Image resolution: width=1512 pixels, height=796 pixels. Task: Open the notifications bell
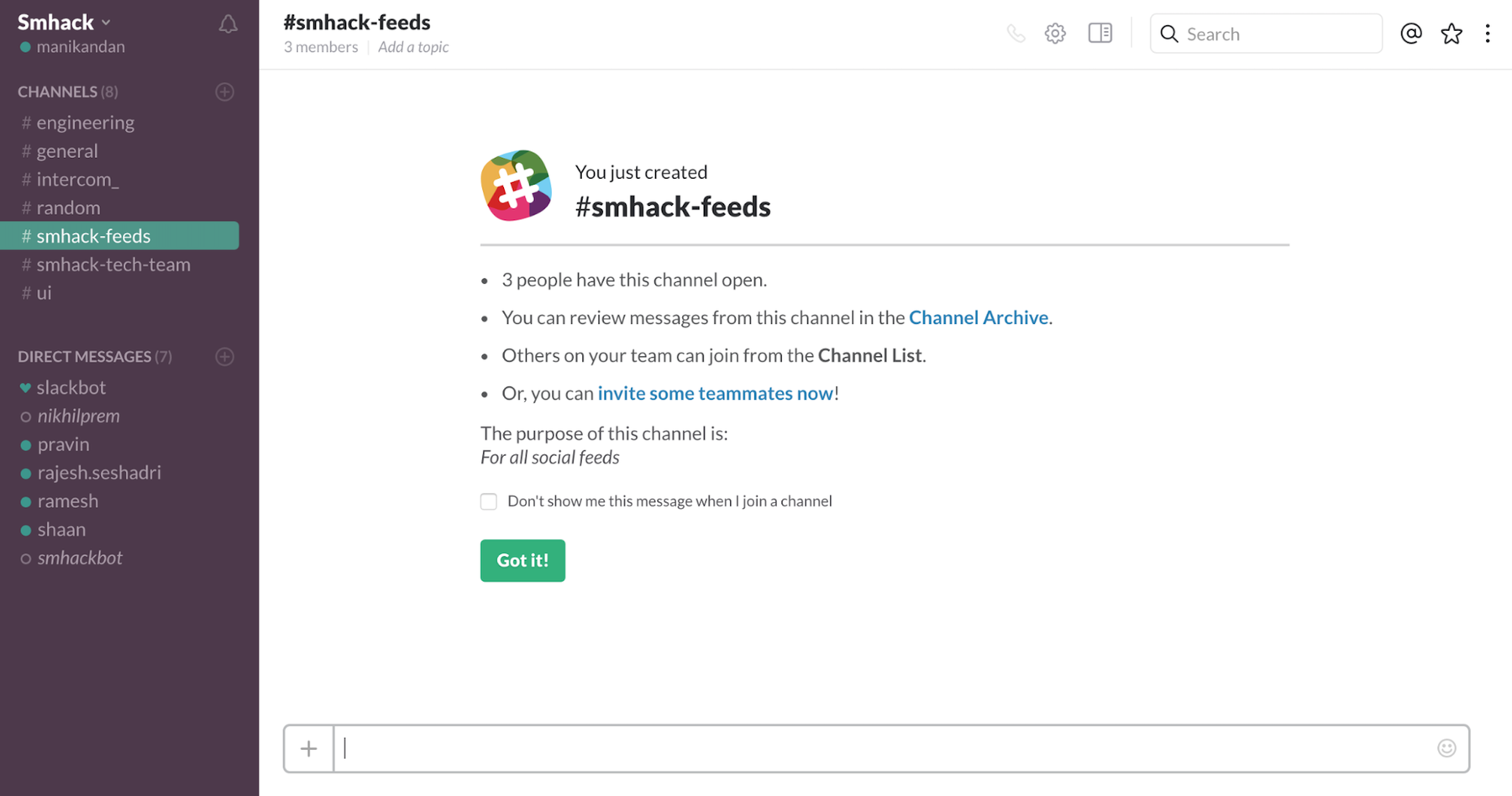(x=228, y=24)
